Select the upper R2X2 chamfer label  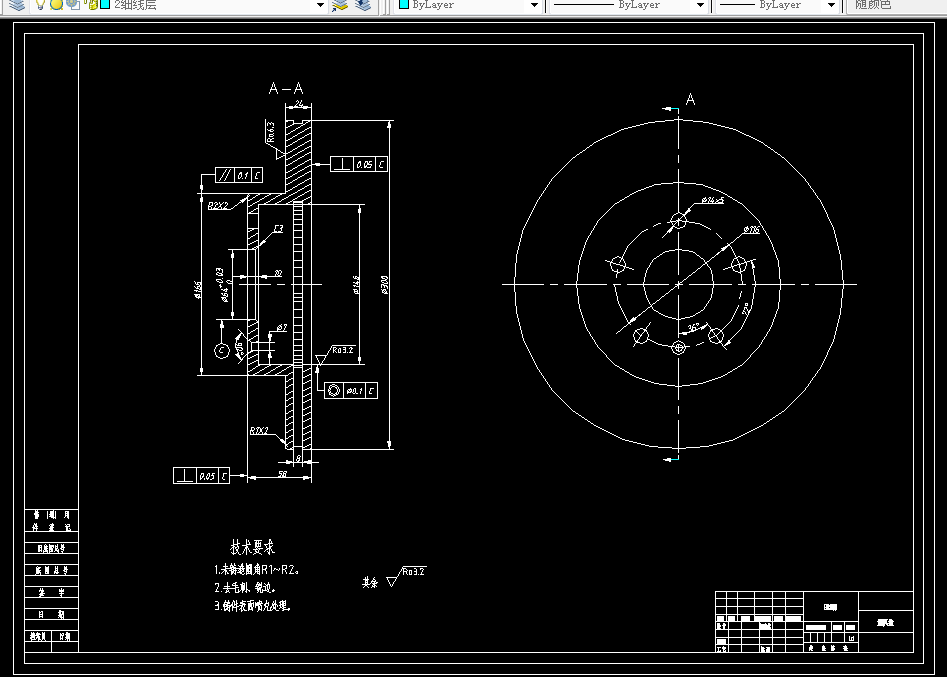[x=218, y=206]
